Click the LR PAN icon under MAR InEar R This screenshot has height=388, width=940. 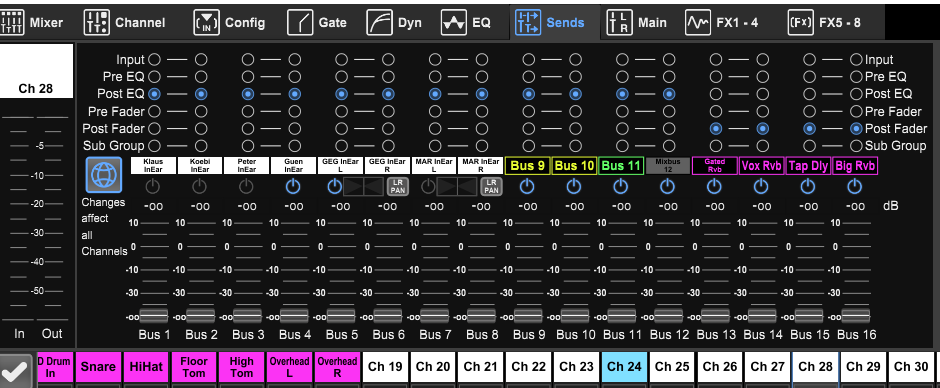click(491, 187)
